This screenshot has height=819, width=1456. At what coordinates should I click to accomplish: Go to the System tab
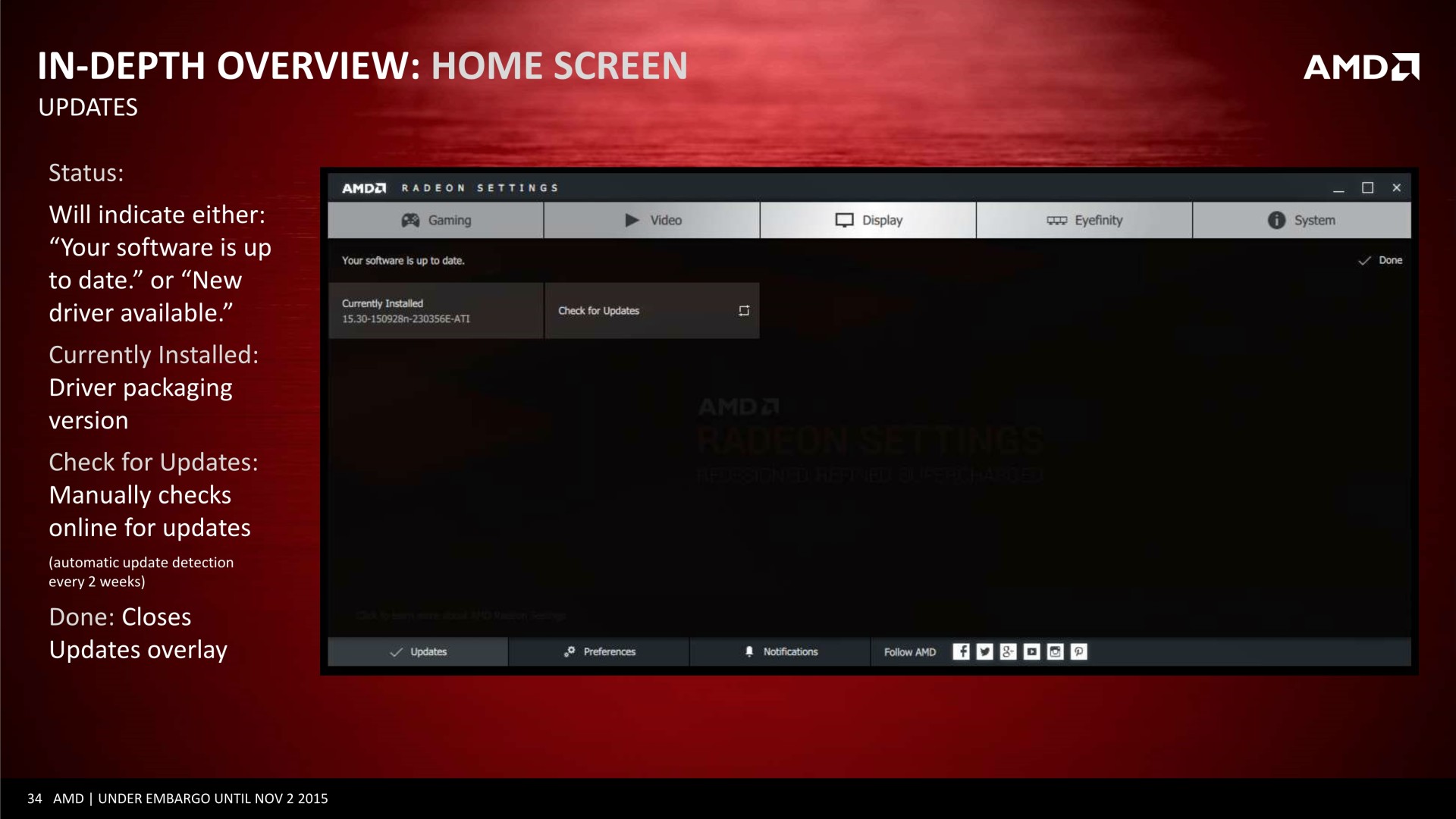click(x=1301, y=220)
